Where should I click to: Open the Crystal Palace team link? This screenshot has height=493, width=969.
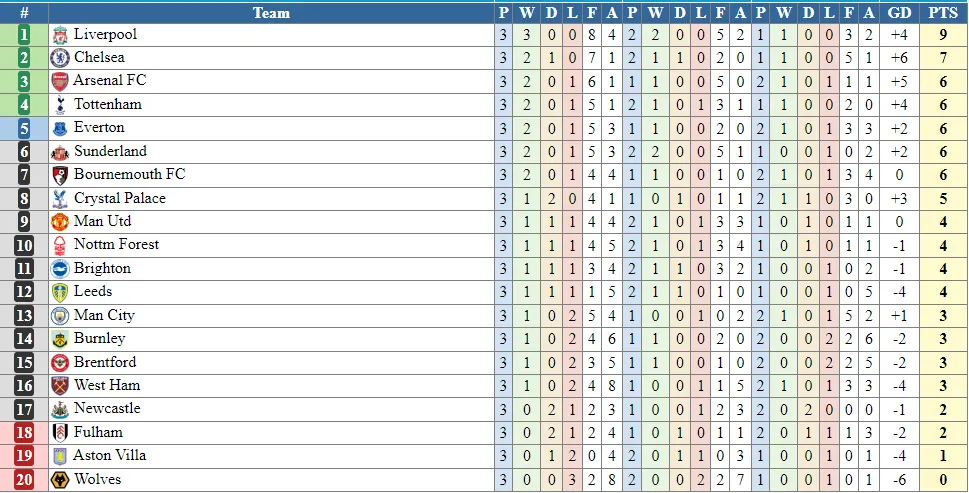point(120,198)
